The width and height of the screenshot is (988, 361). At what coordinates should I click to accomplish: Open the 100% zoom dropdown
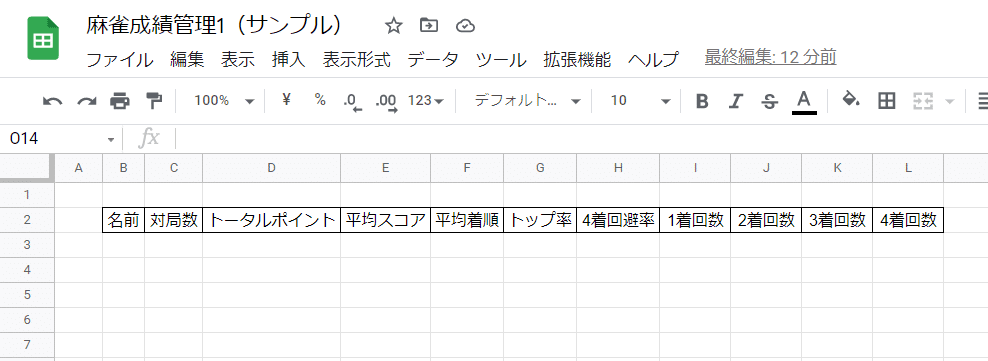tap(224, 101)
